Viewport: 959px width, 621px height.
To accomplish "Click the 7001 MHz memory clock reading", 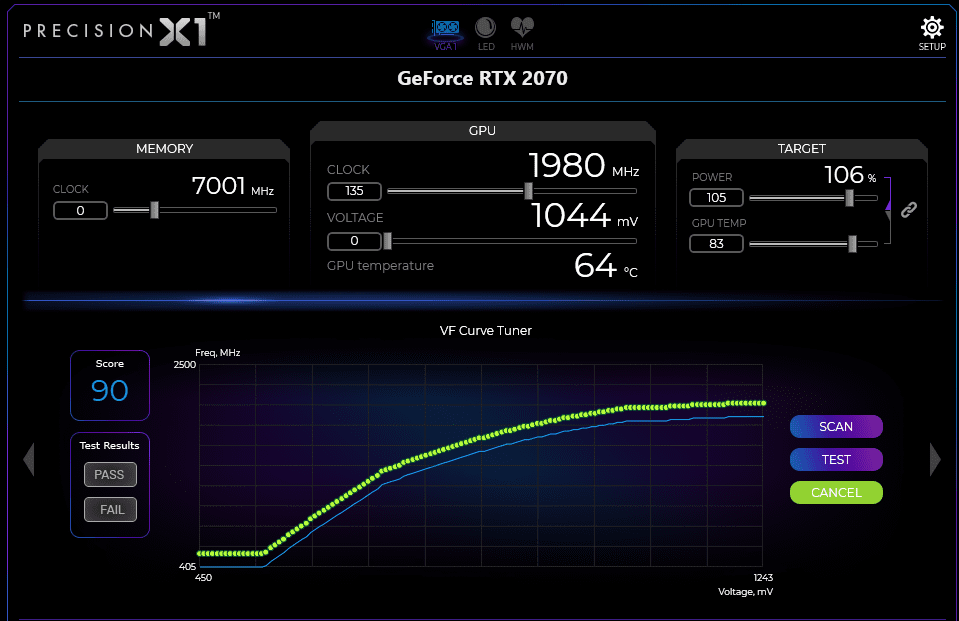I will 233,186.
